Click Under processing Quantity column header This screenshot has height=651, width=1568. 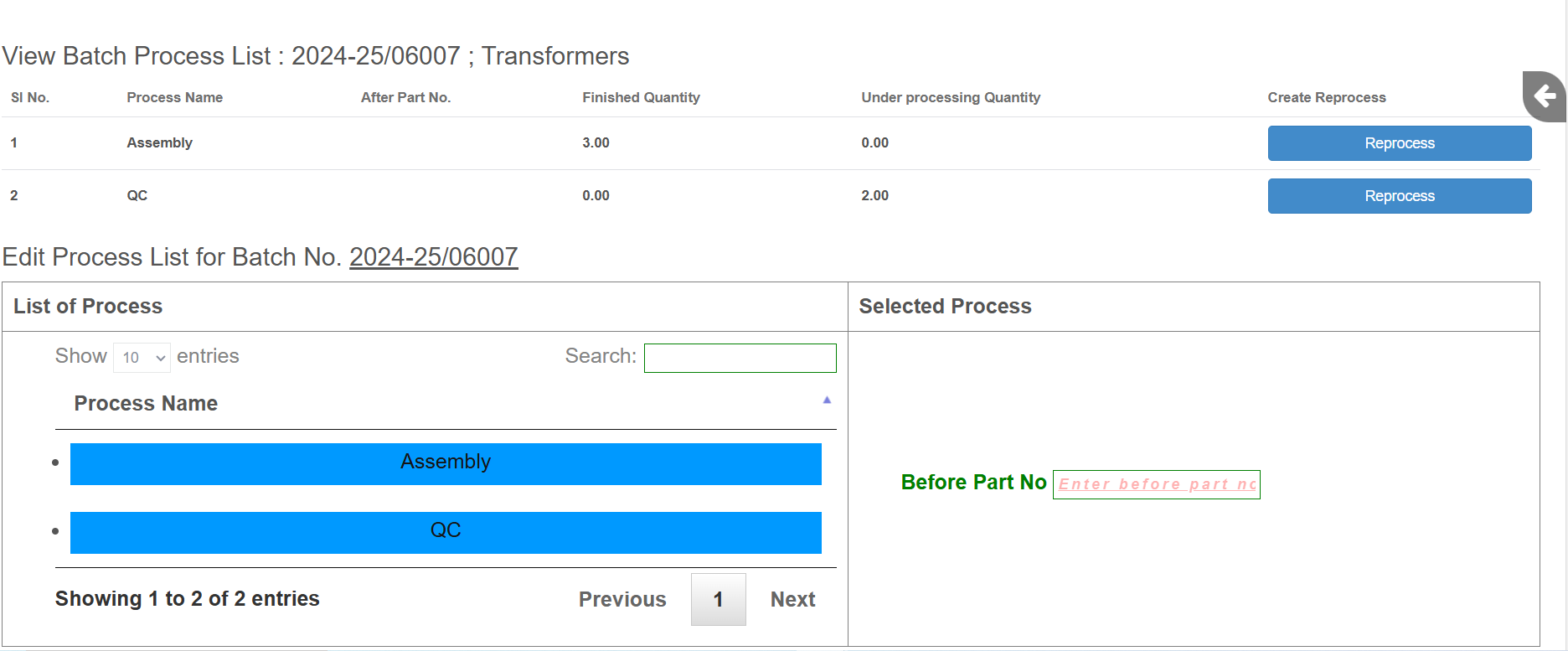pyautogui.click(x=951, y=97)
